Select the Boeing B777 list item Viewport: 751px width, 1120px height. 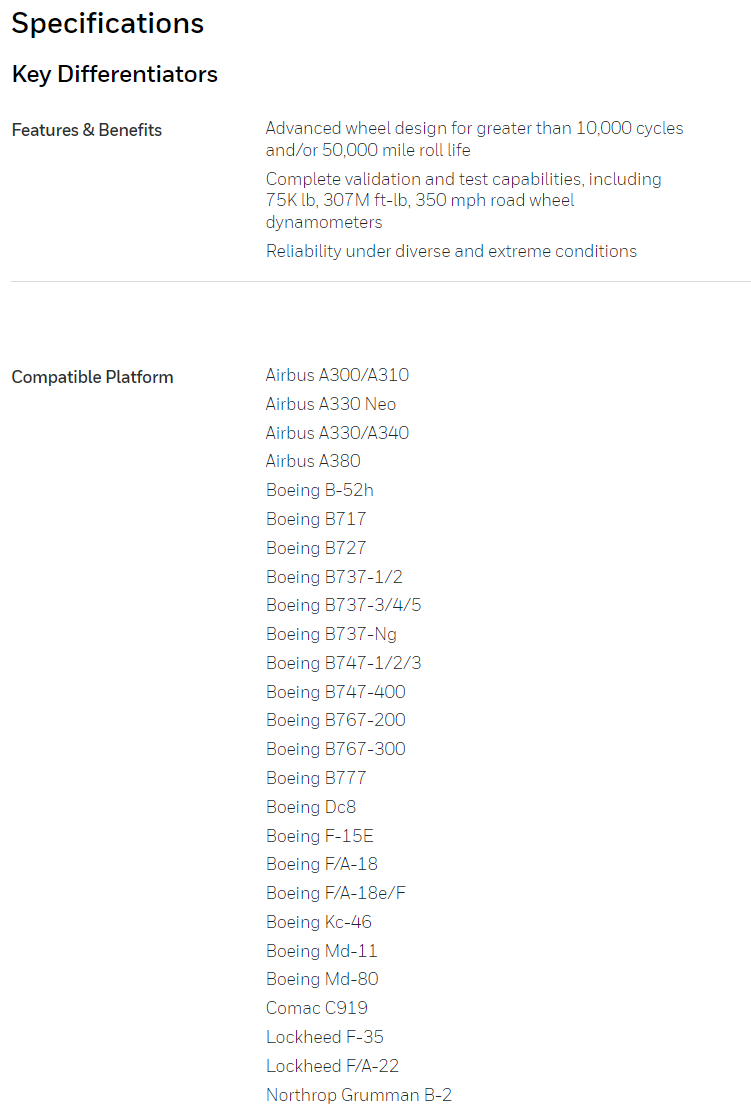[x=316, y=778]
